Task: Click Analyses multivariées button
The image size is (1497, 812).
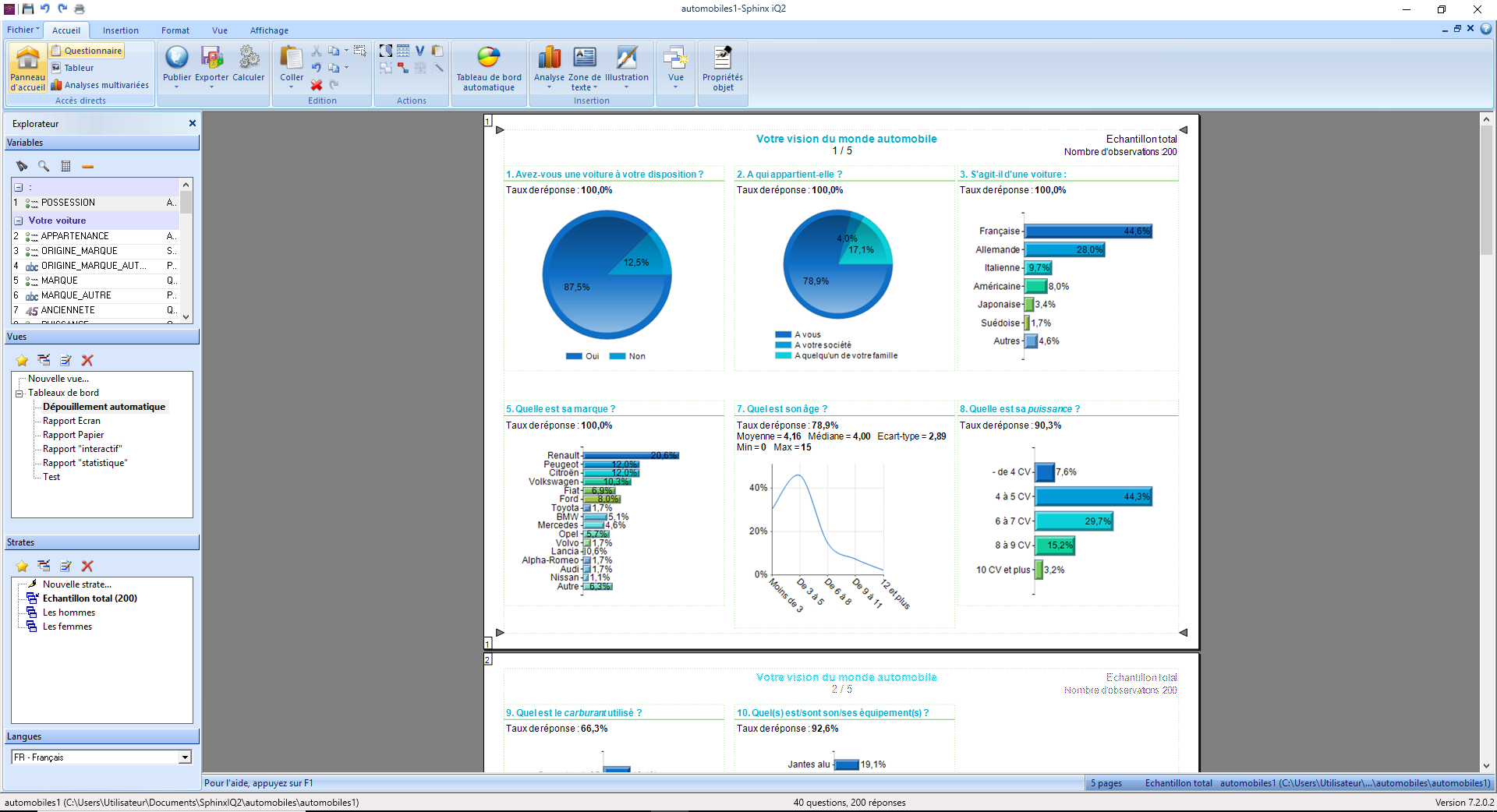Action: pos(100,85)
